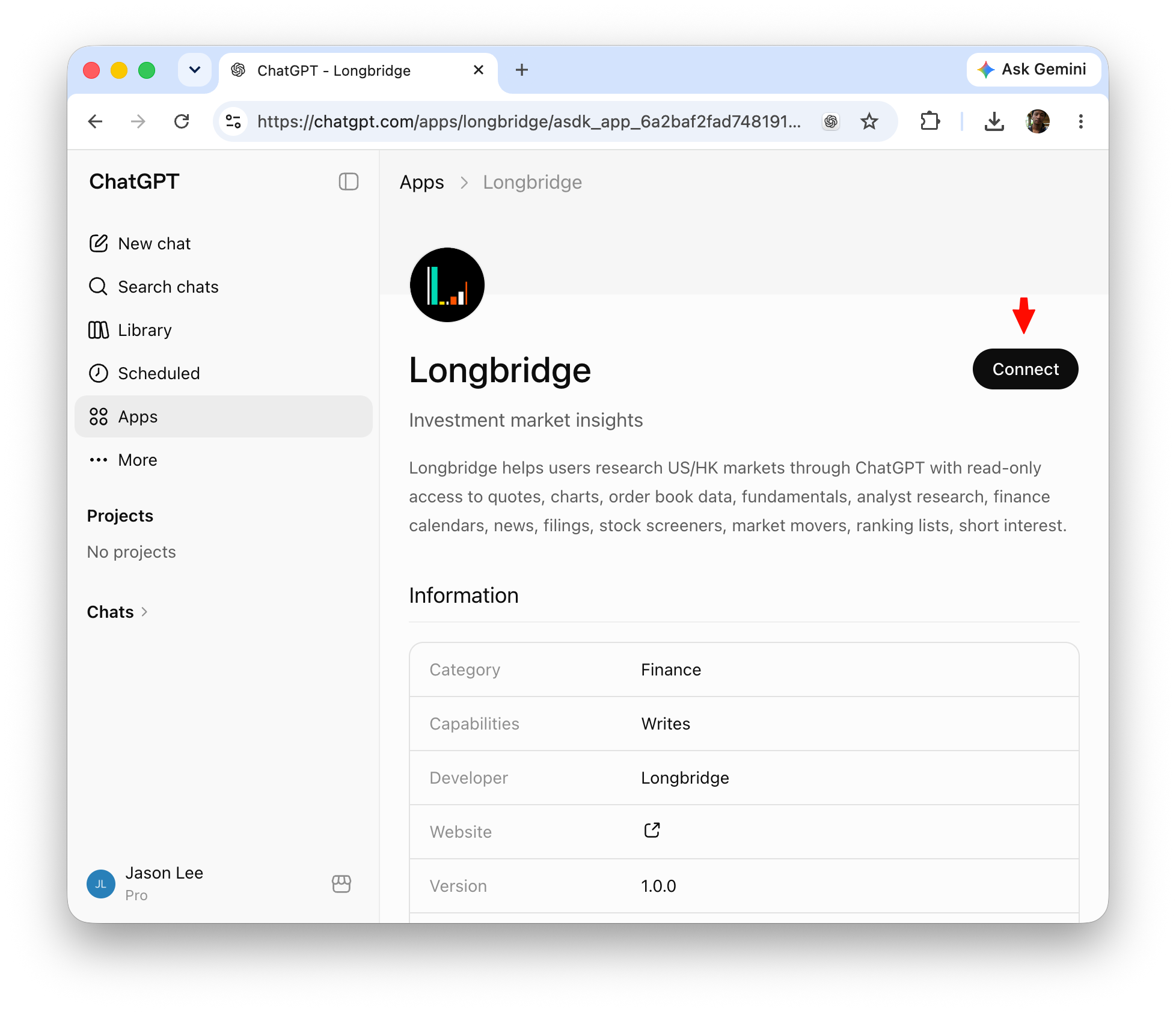
Task: Click the pencil icon next to New chat
Action: point(99,243)
